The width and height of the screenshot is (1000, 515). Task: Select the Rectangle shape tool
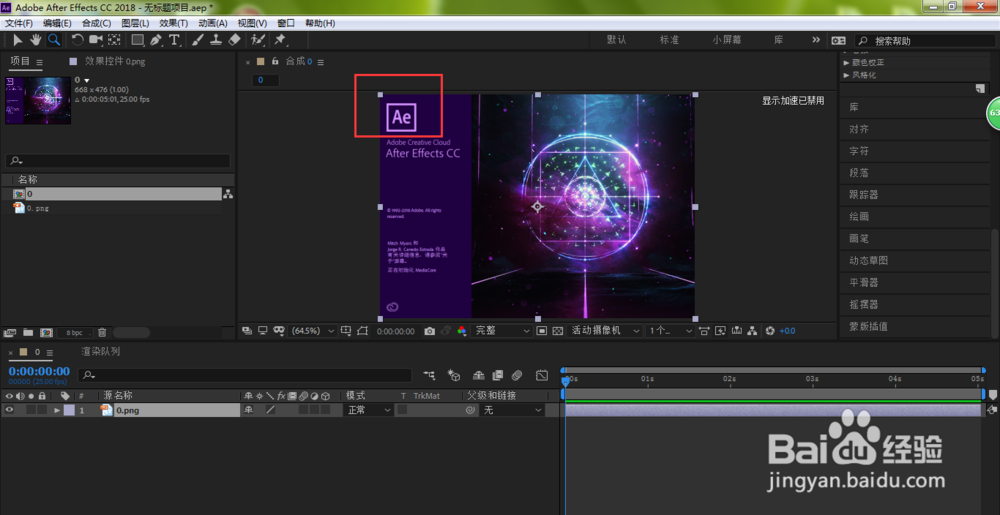coord(137,40)
